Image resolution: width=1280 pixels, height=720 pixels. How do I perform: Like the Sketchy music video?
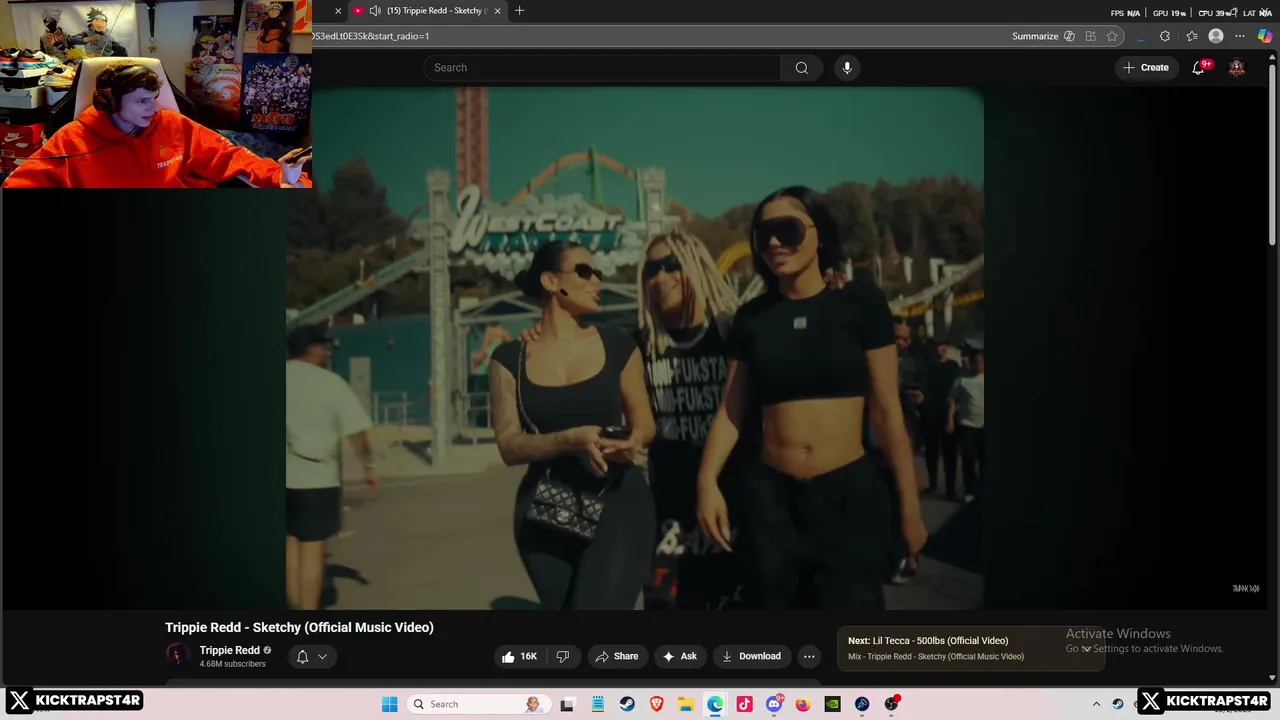point(519,656)
